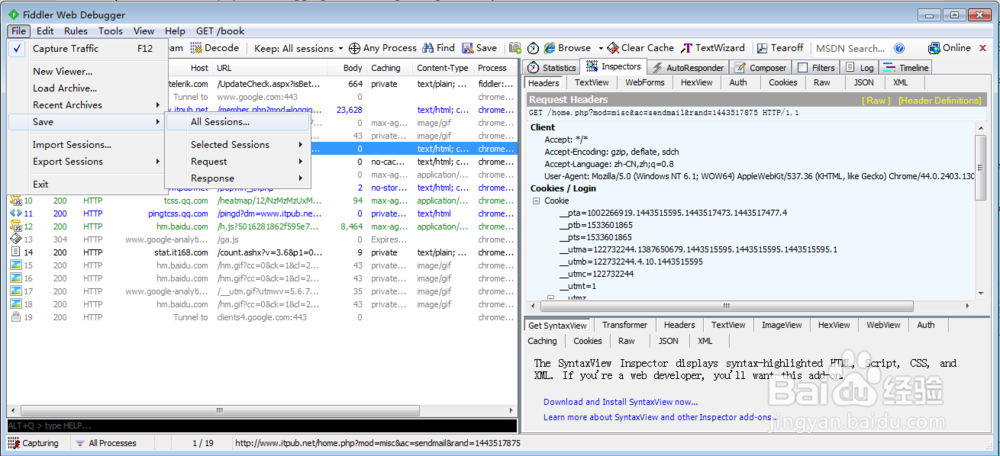Expand the Request submenu
This screenshot has width=1000, height=456.
[238, 161]
